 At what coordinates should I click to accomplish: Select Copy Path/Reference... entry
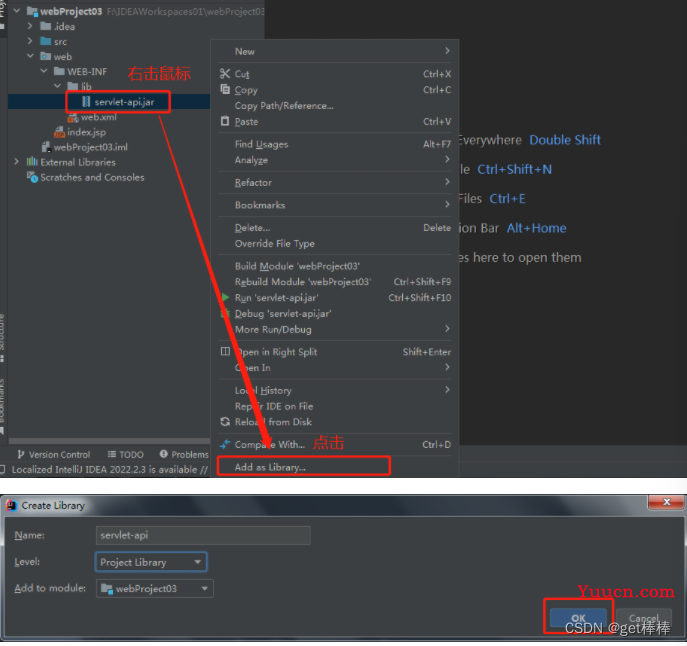tap(335, 106)
